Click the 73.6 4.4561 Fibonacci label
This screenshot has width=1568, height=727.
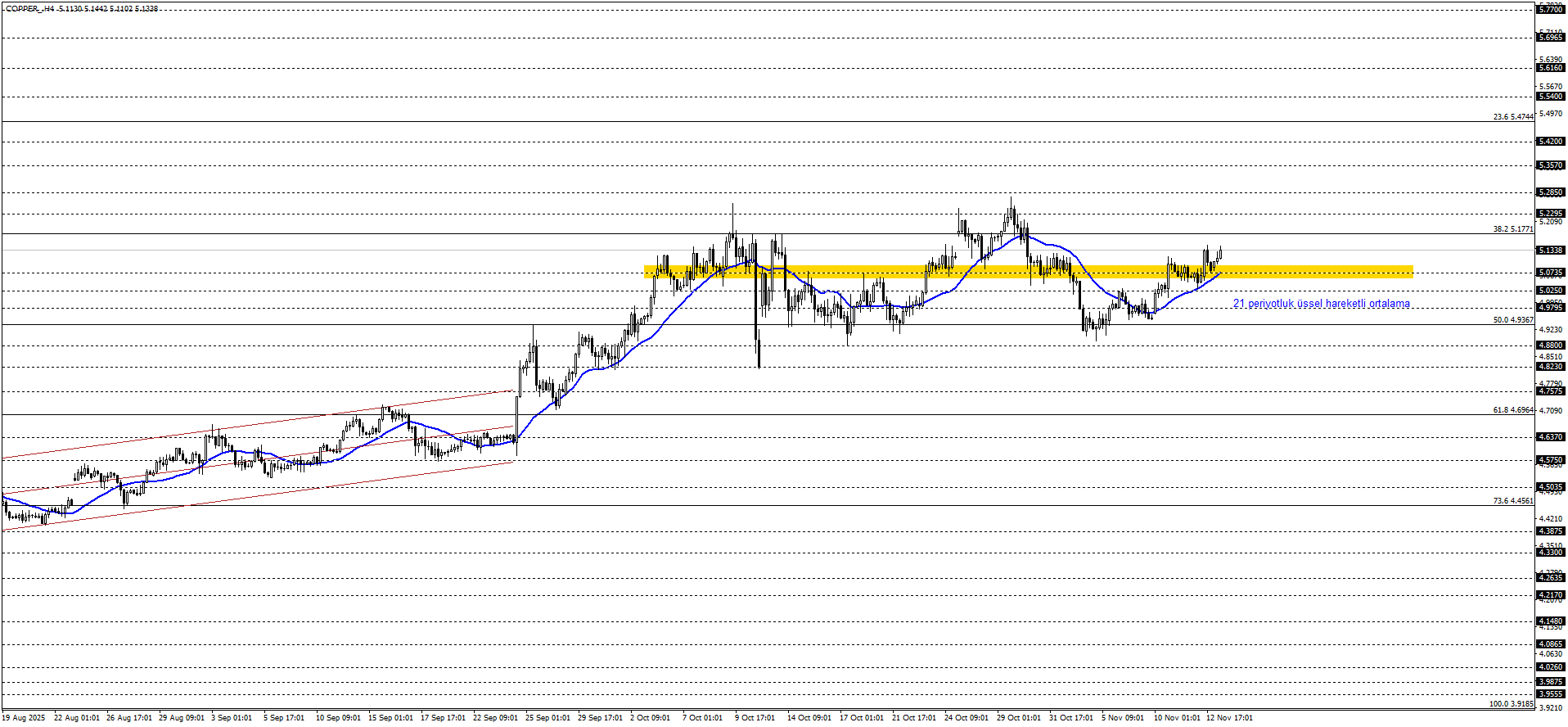(x=1512, y=501)
